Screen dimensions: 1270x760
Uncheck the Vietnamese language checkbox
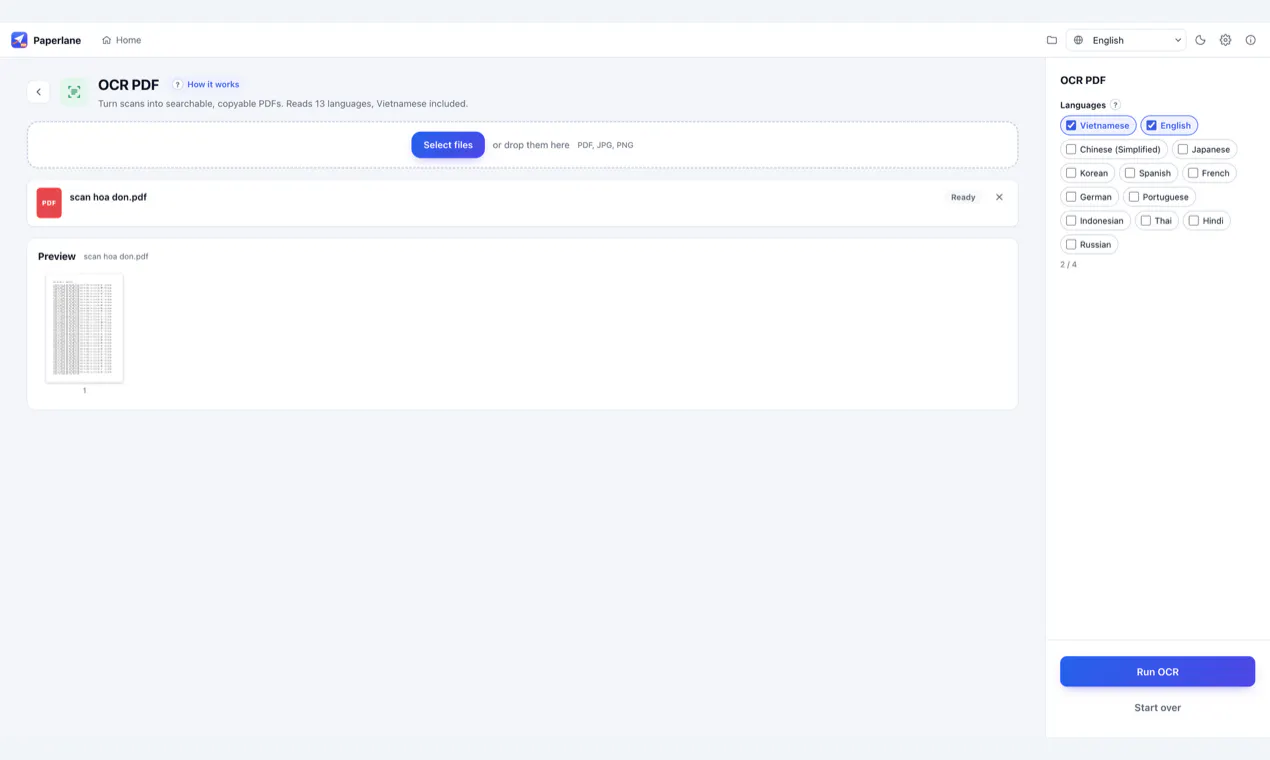1071,126
